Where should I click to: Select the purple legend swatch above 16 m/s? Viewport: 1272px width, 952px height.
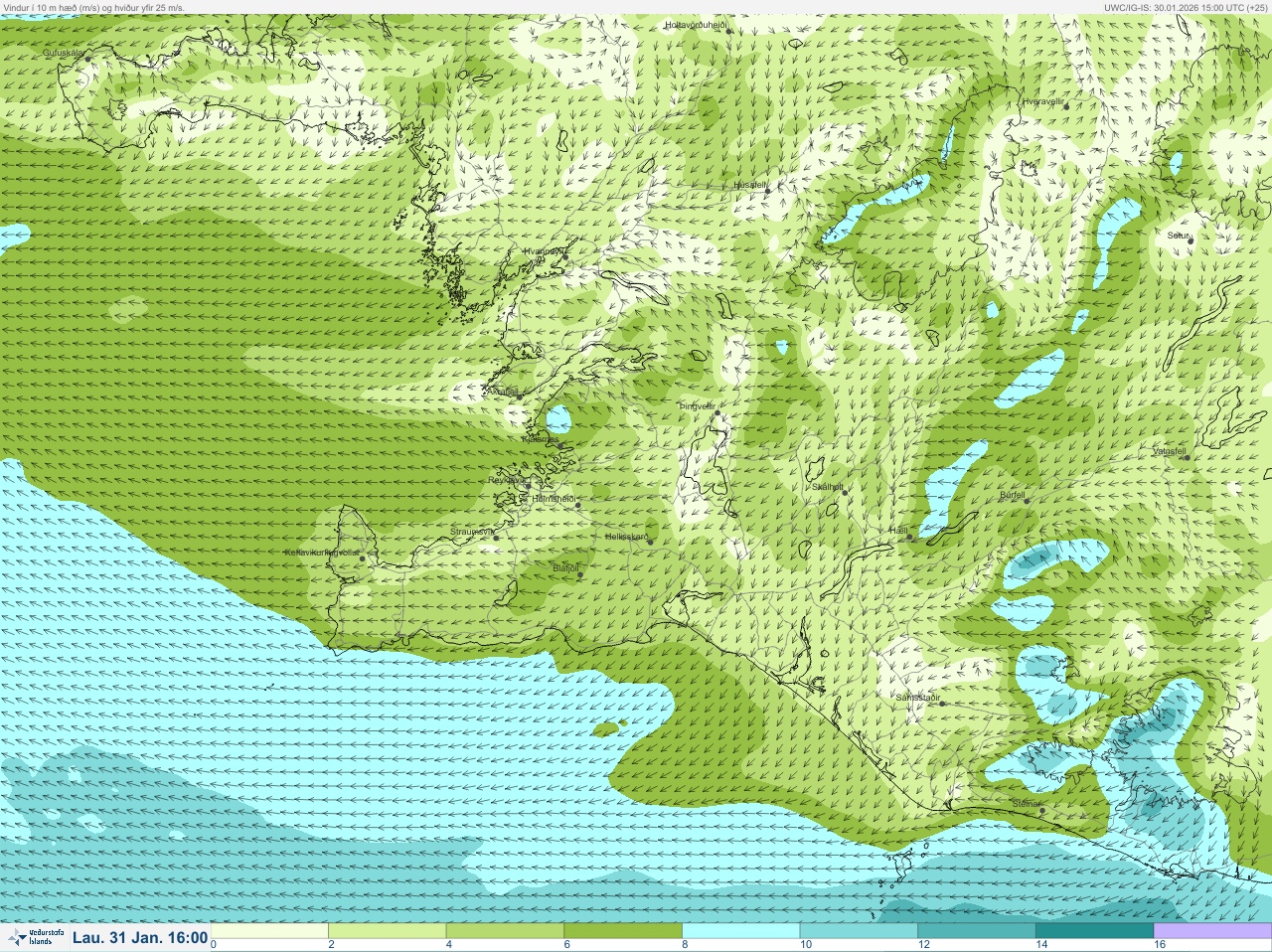(x=1212, y=931)
